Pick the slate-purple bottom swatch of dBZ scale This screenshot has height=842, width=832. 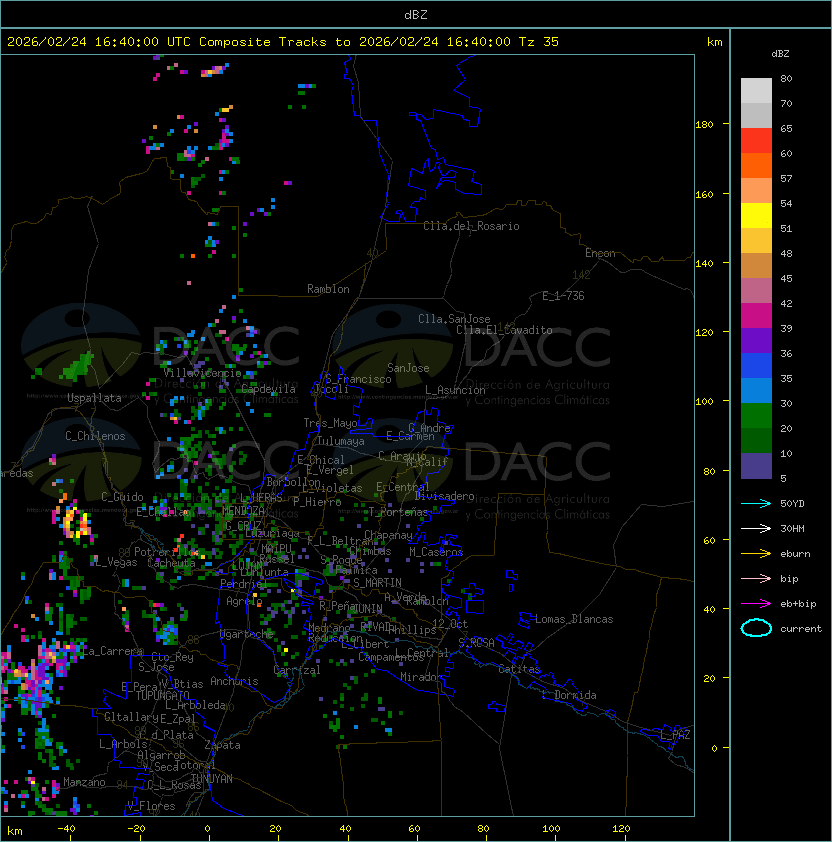tap(756, 466)
